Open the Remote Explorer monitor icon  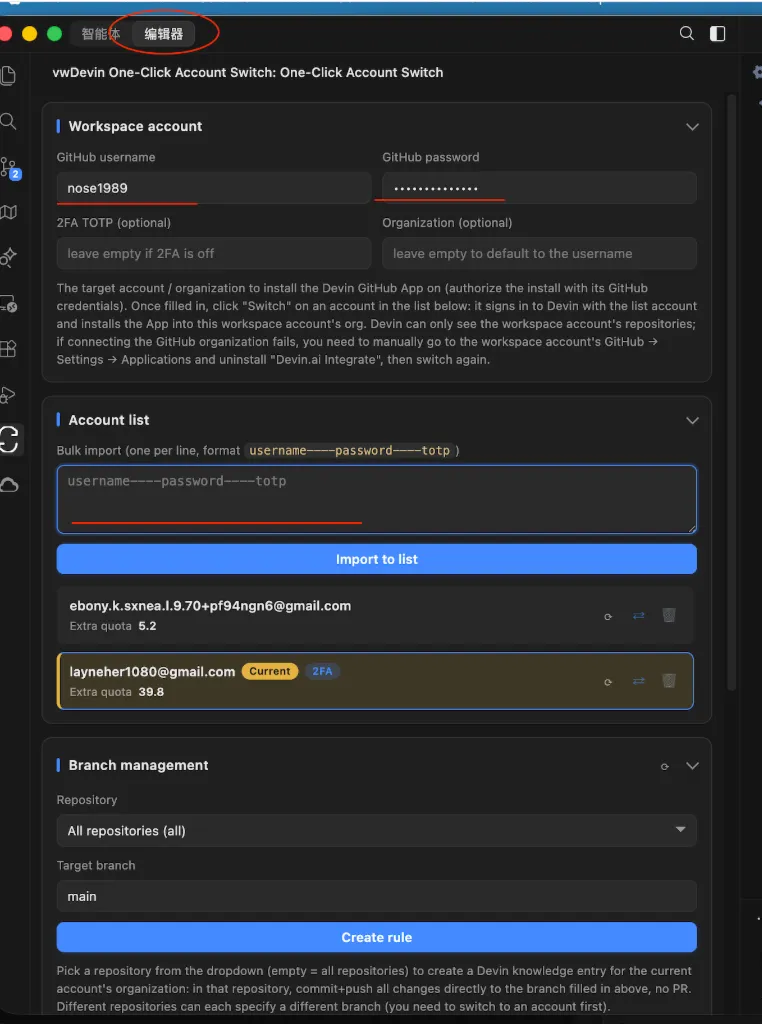pyautogui.click(x=8, y=303)
